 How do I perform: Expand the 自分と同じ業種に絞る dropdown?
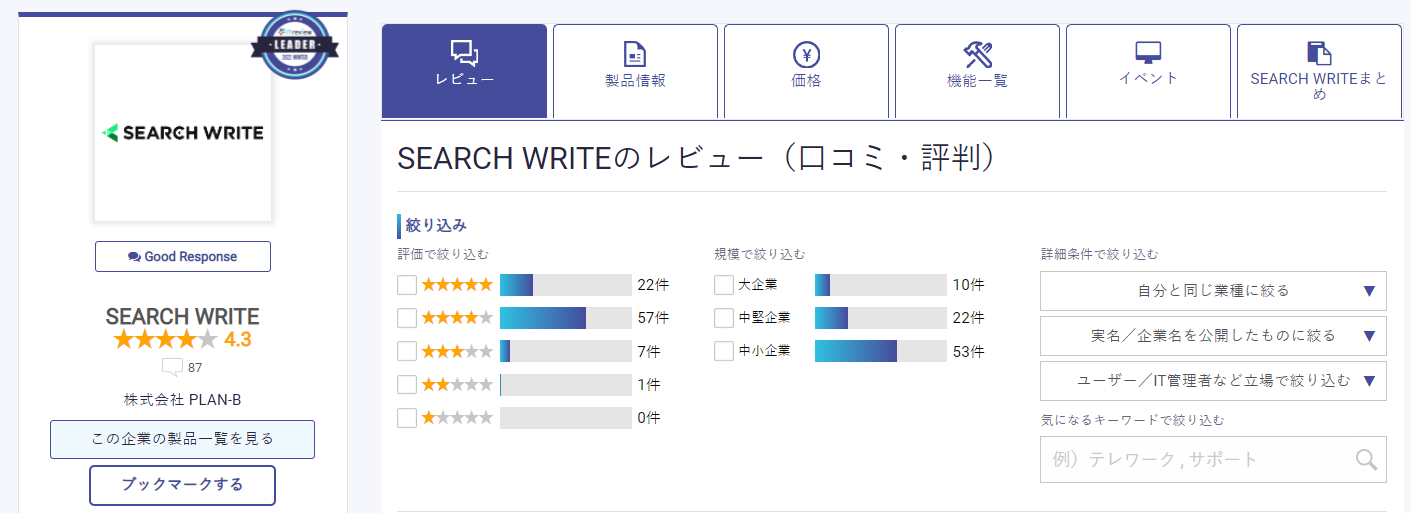pyautogui.click(x=1213, y=291)
